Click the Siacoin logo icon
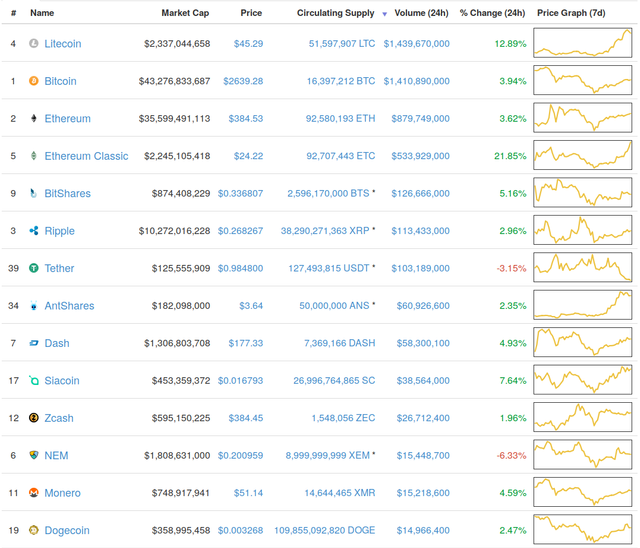Image resolution: width=640 pixels, height=548 pixels. pyautogui.click(x=34, y=380)
